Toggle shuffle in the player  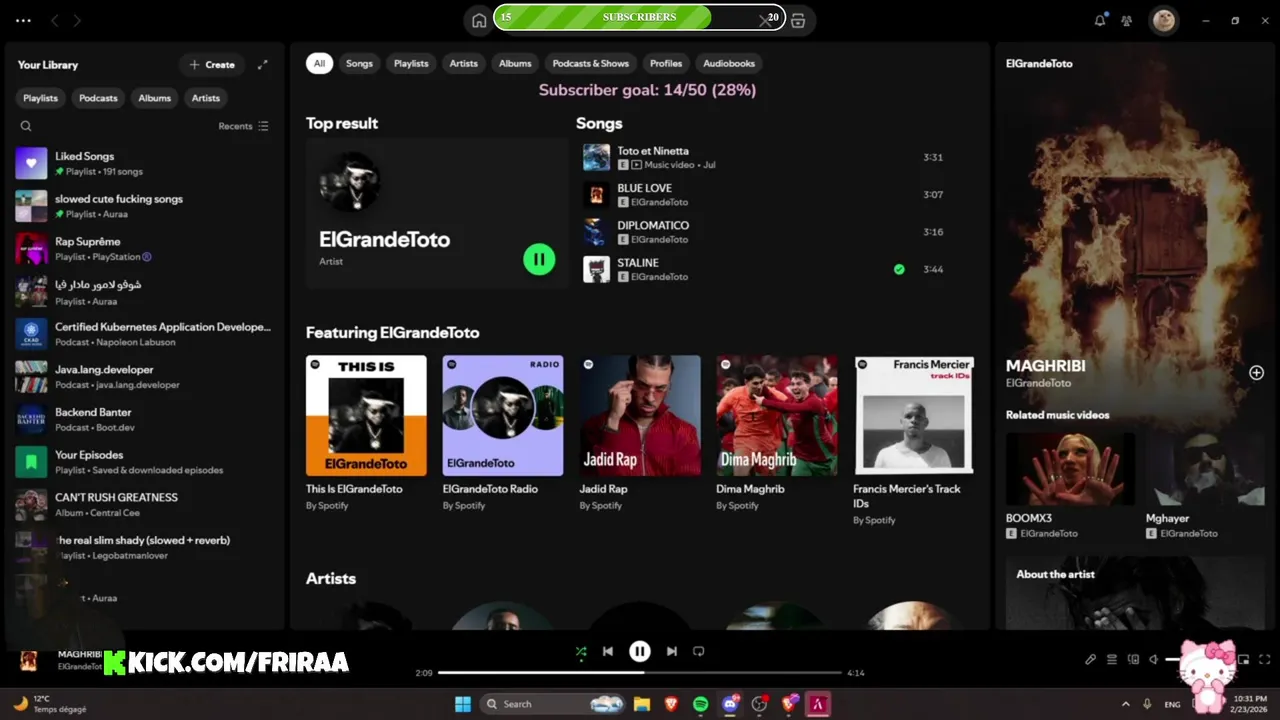click(581, 651)
